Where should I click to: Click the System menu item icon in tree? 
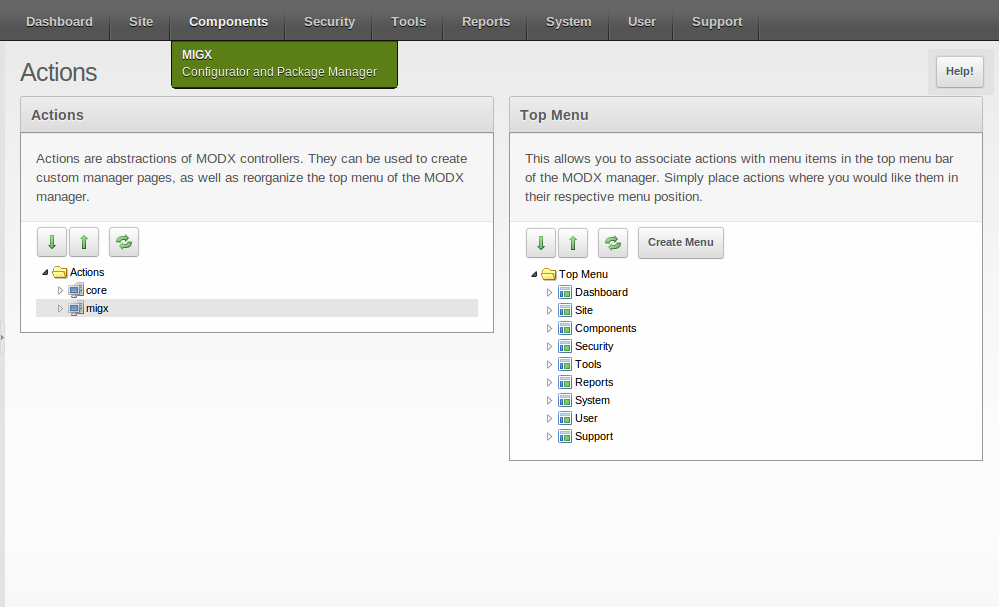point(564,400)
